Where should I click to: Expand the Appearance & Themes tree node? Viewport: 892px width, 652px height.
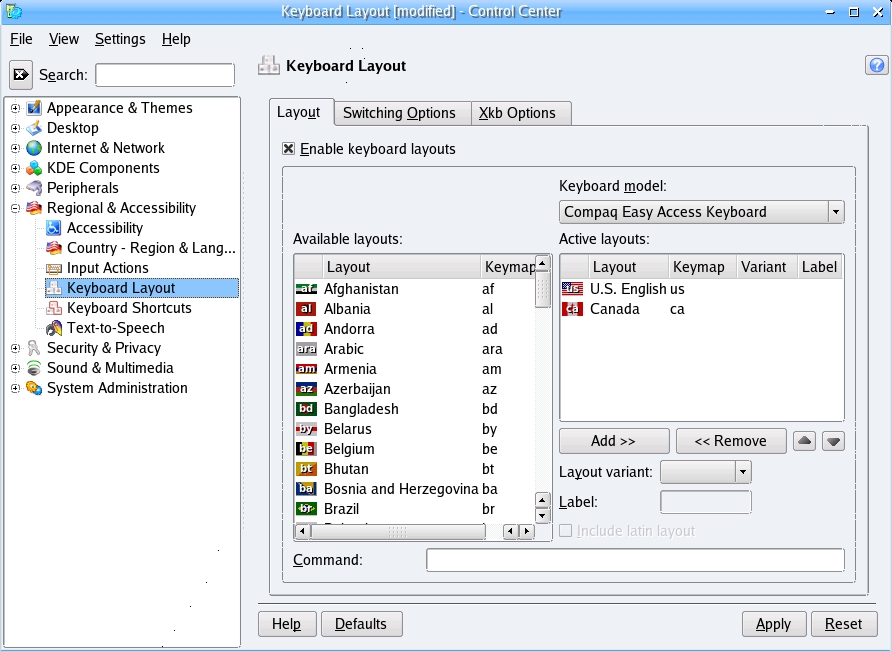pyautogui.click(x=15, y=108)
